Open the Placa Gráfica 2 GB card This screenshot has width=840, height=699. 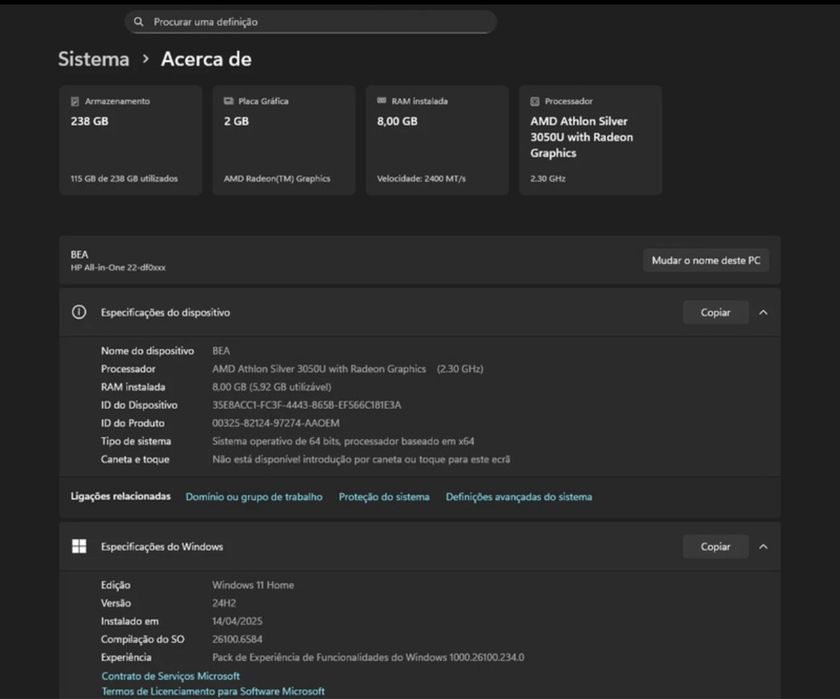click(x=284, y=140)
